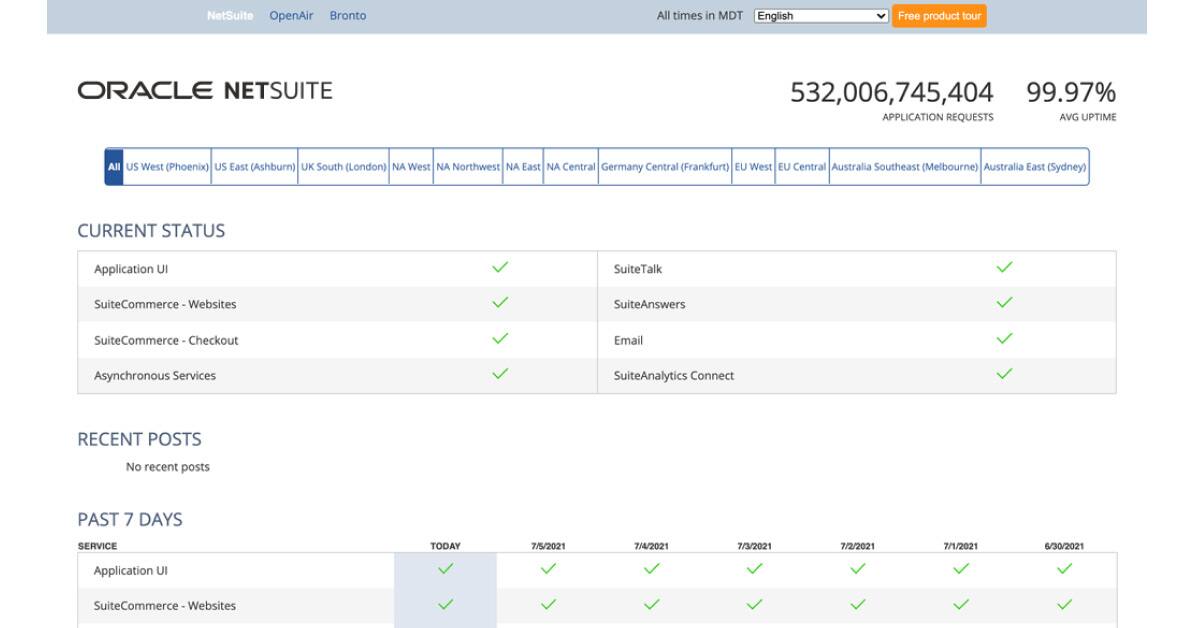Click SuiteCommerce - Websites checkmark for 6/30/2021
Image resolution: width=1200 pixels, height=628 pixels.
pyautogui.click(x=1064, y=604)
